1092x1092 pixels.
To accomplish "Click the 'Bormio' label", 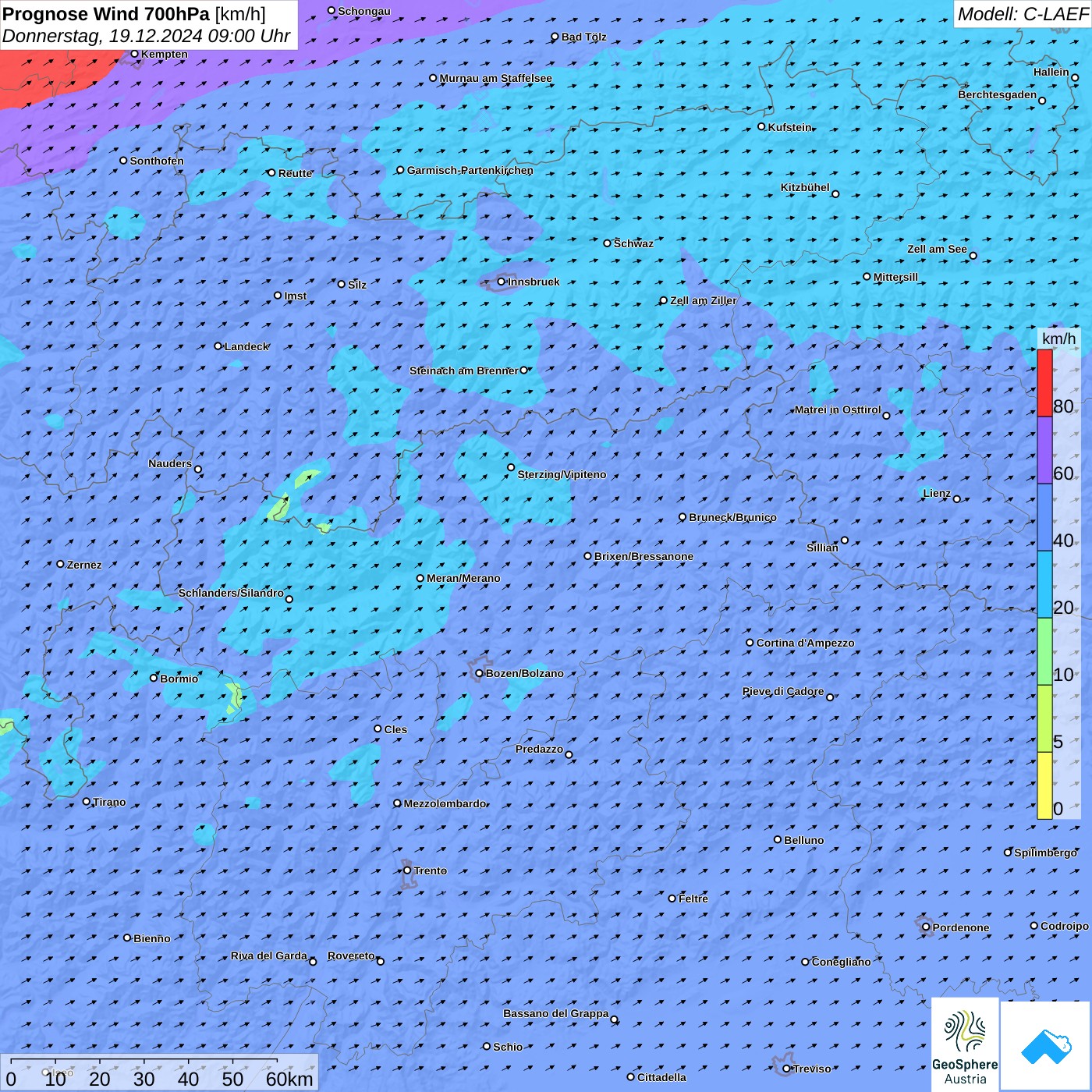I will [179, 679].
